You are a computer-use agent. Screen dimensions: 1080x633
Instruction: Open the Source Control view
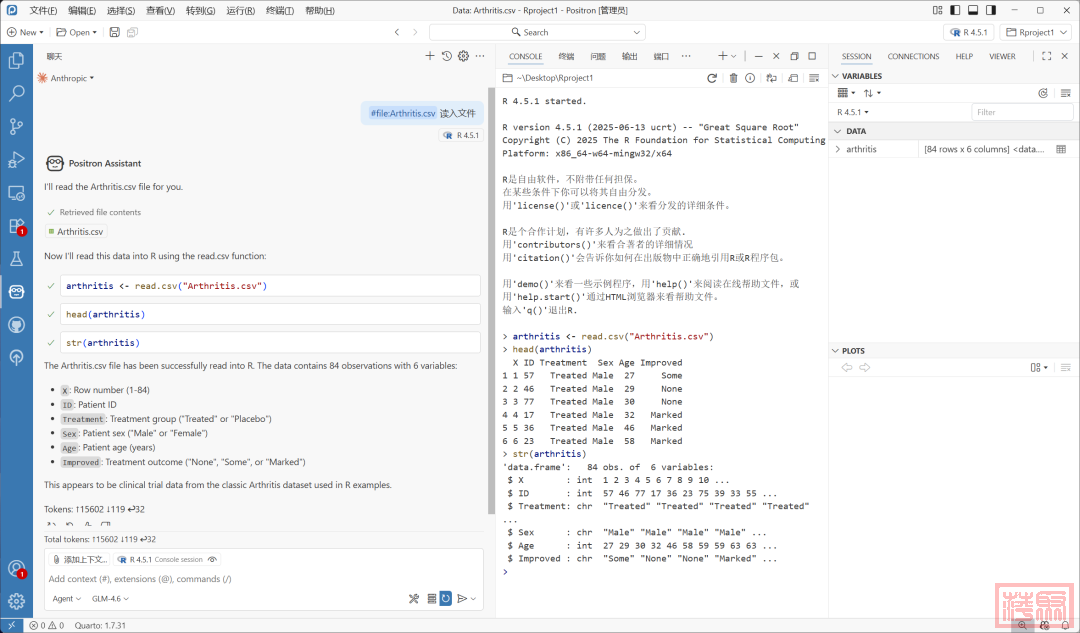tap(16, 126)
